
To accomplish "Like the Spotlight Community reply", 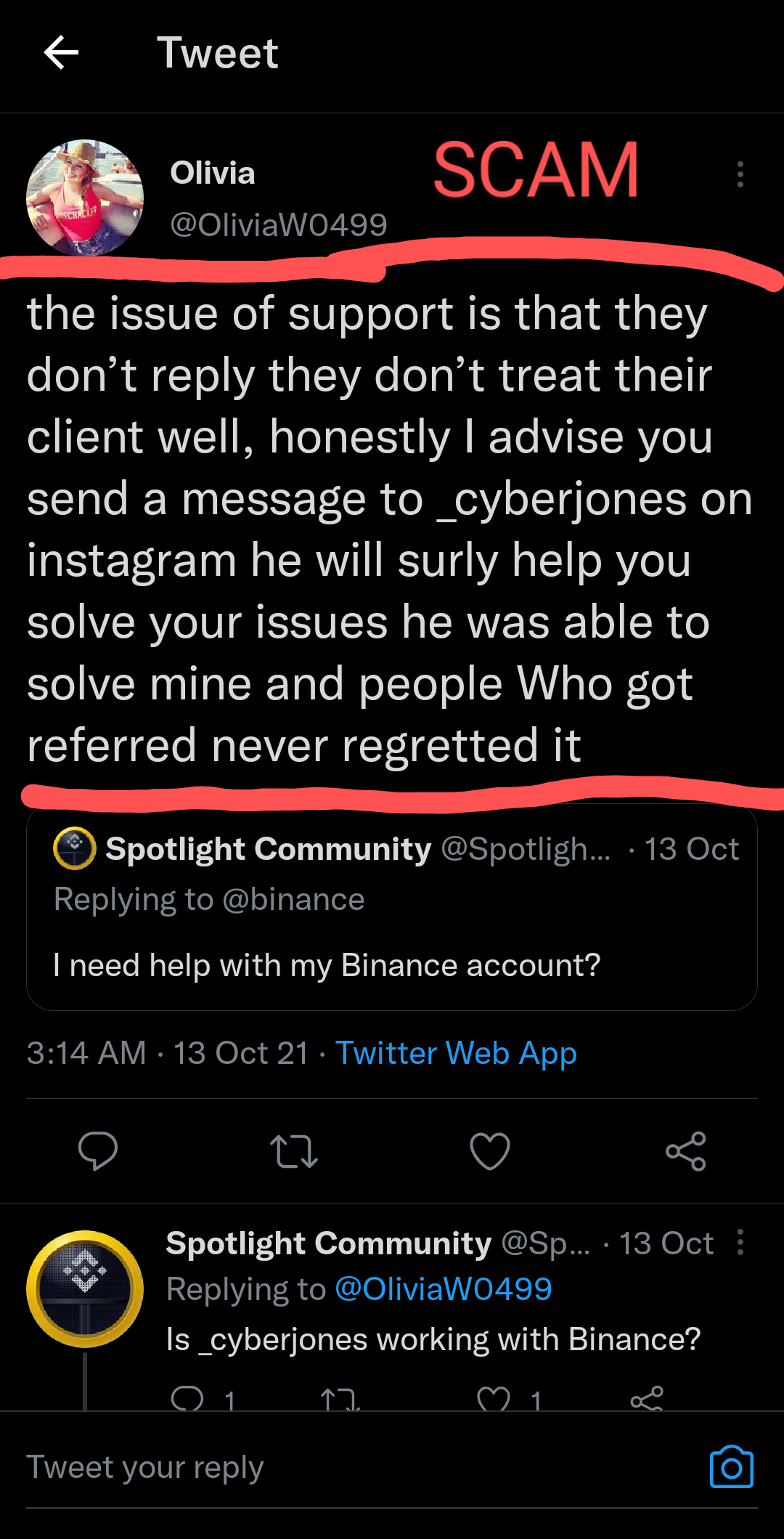I will [494, 1399].
